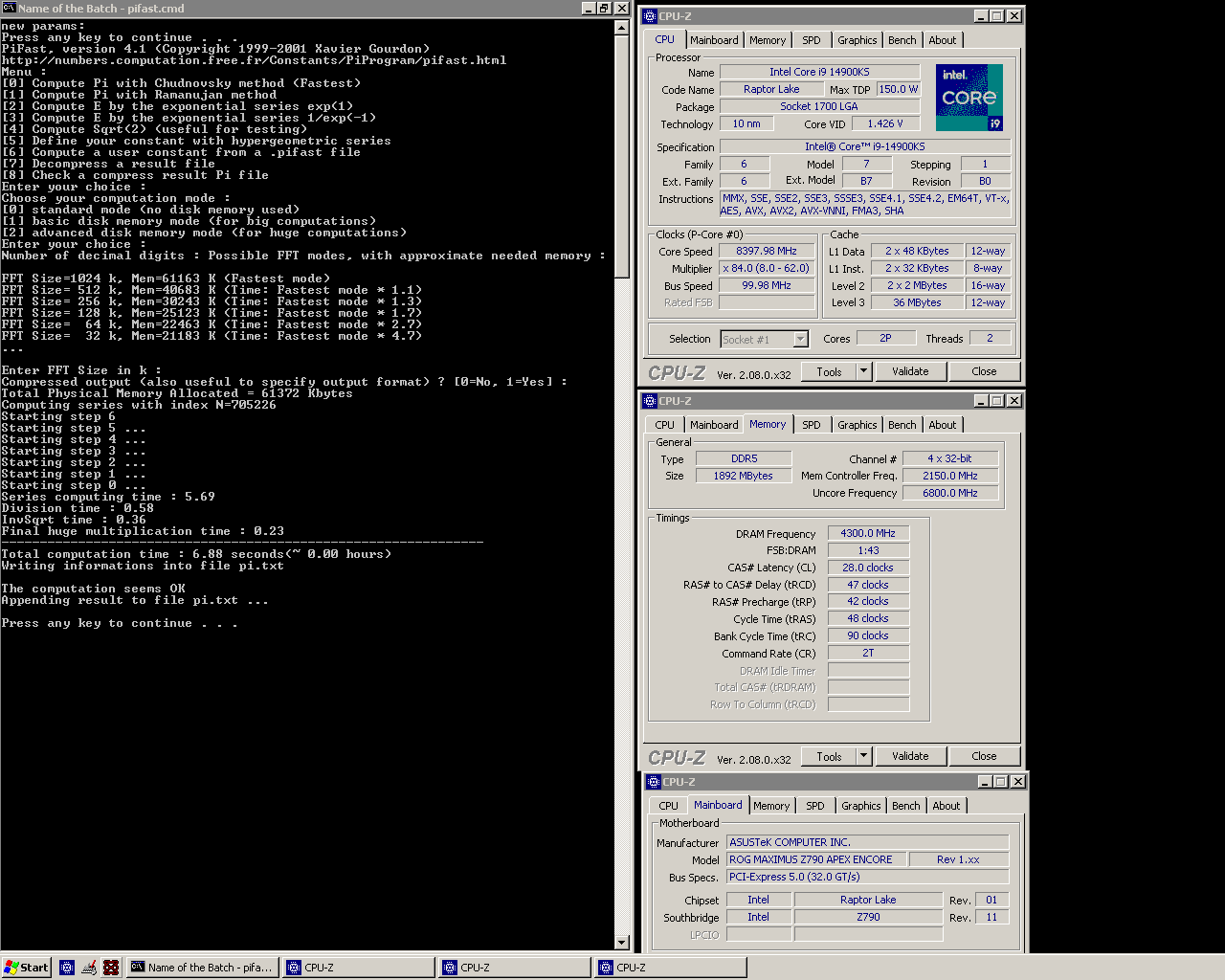Click Close button below Cores/Threads fields

(984, 371)
